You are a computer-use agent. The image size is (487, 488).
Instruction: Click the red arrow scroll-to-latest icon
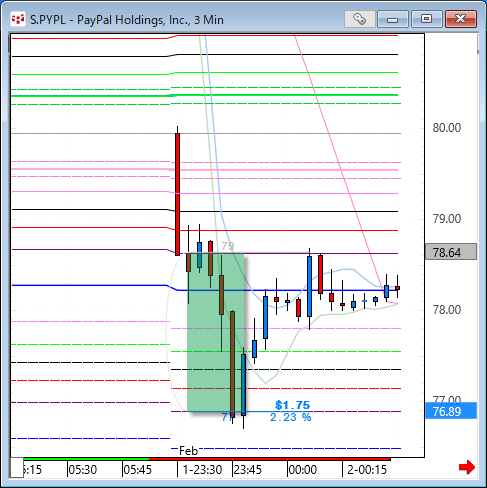(467, 467)
